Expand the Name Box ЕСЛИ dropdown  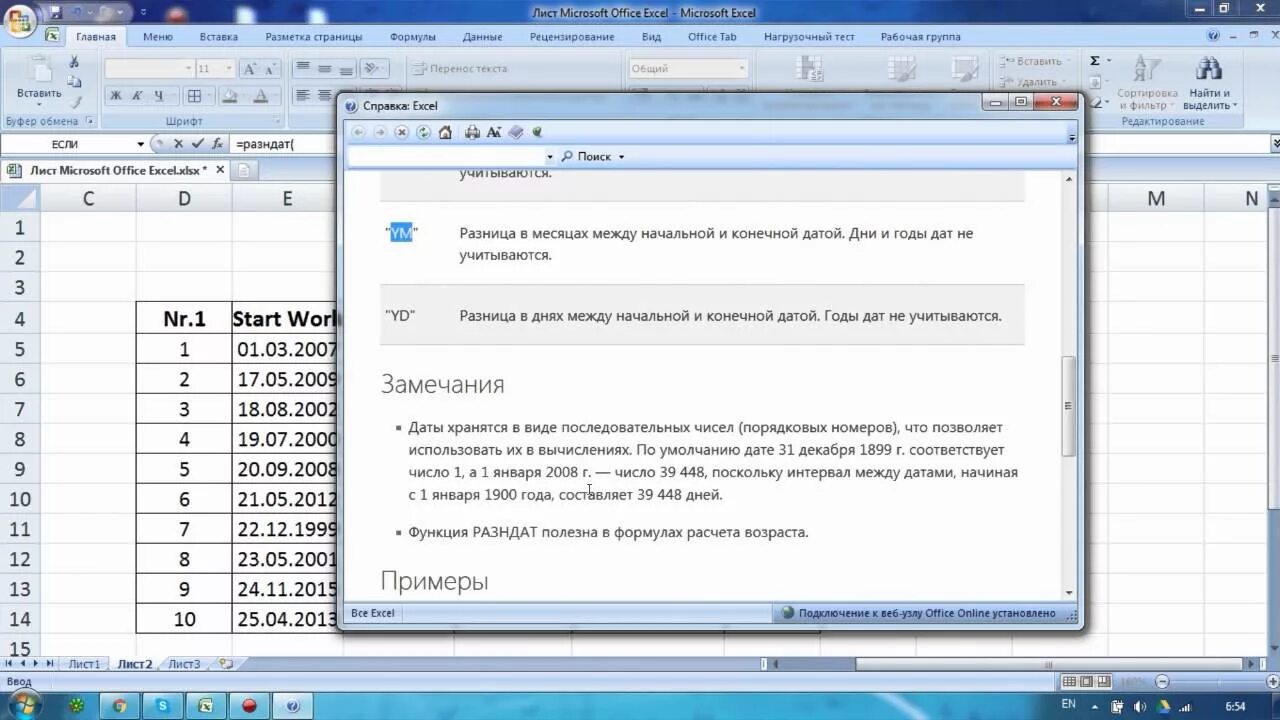click(x=140, y=144)
